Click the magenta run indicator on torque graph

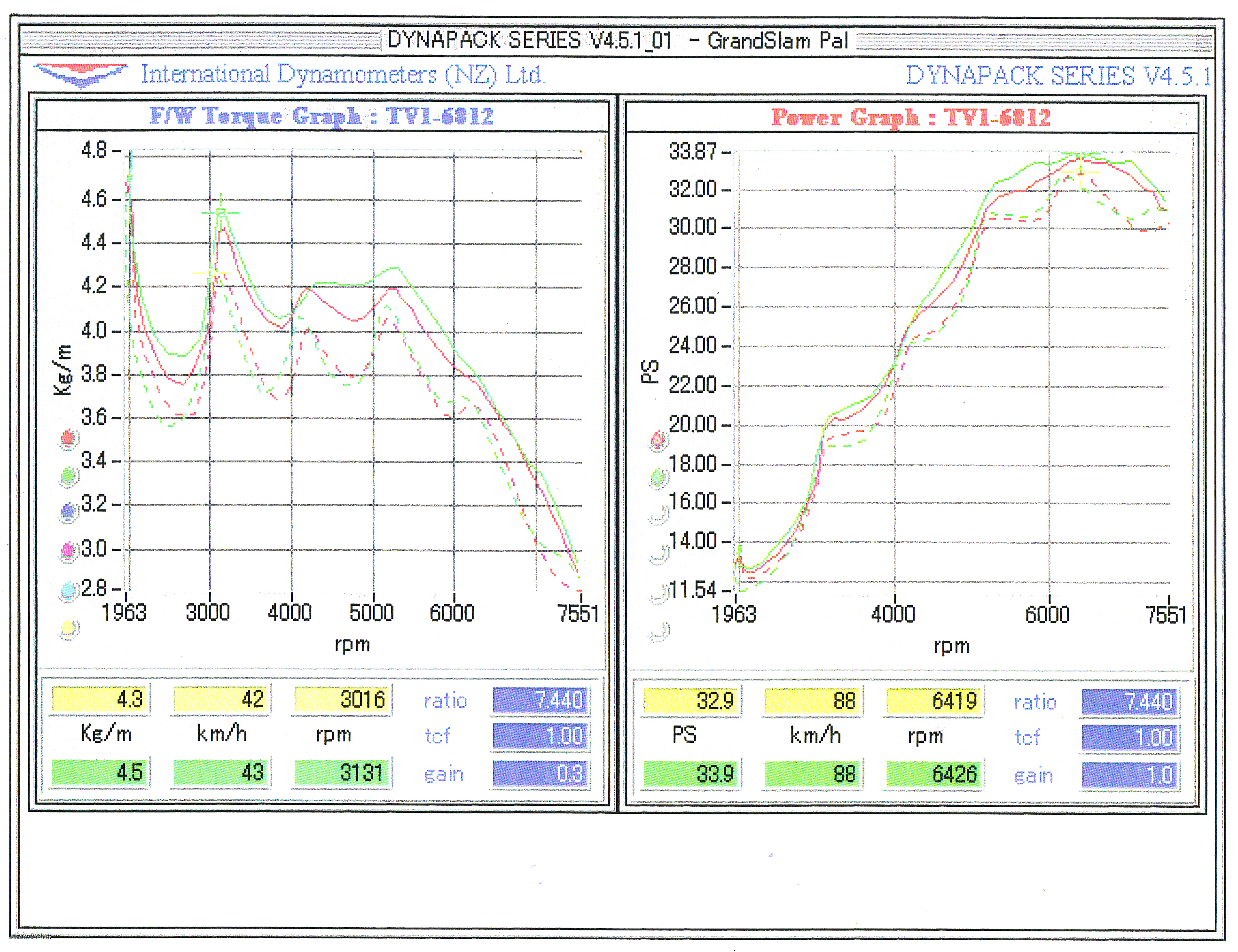[x=68, y=551]
